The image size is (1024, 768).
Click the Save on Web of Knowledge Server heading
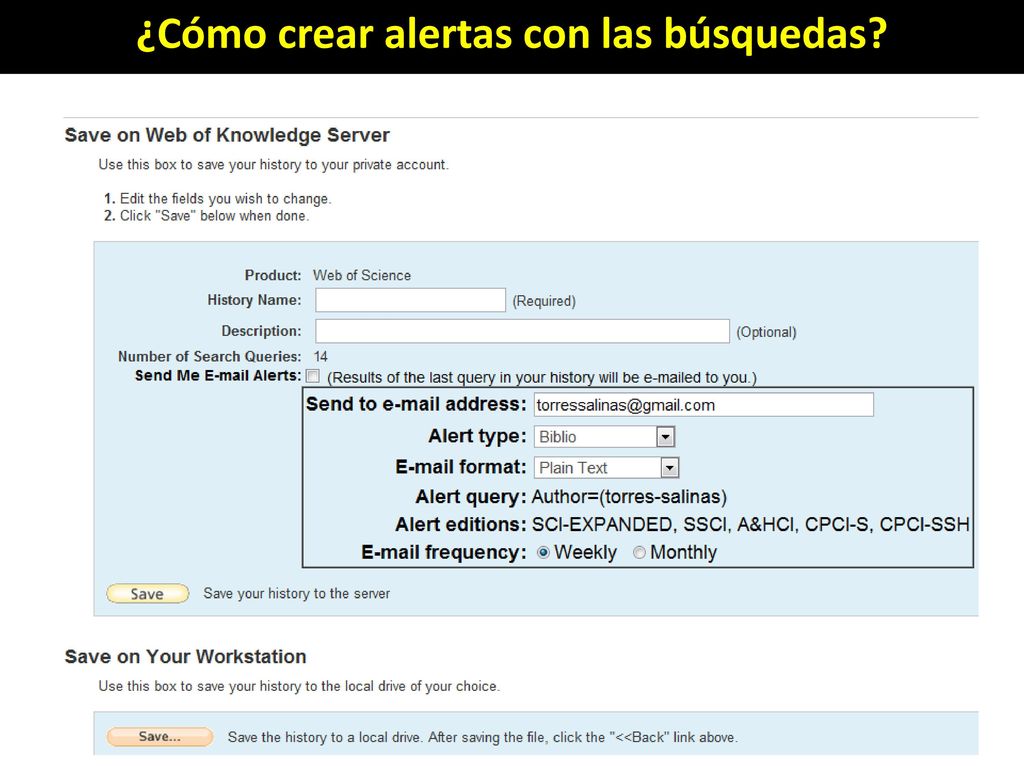point(227,135)
